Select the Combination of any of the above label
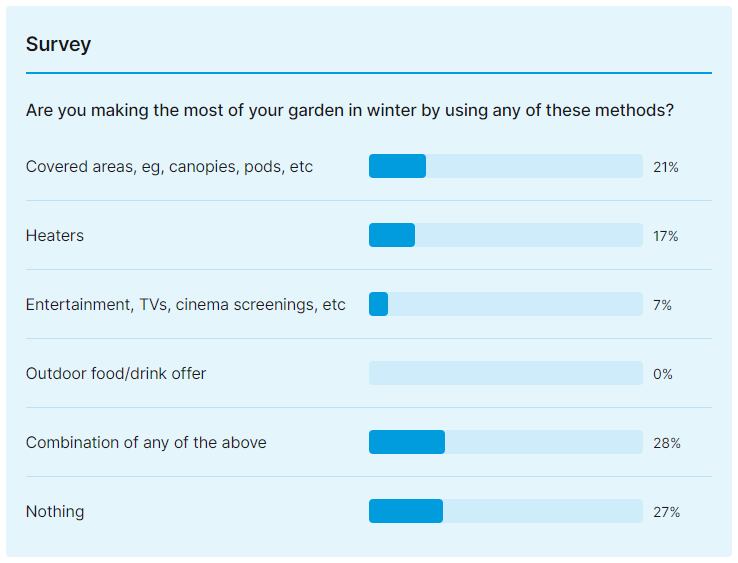The height and width of the screenshot is (563, 738). (146, 443)
